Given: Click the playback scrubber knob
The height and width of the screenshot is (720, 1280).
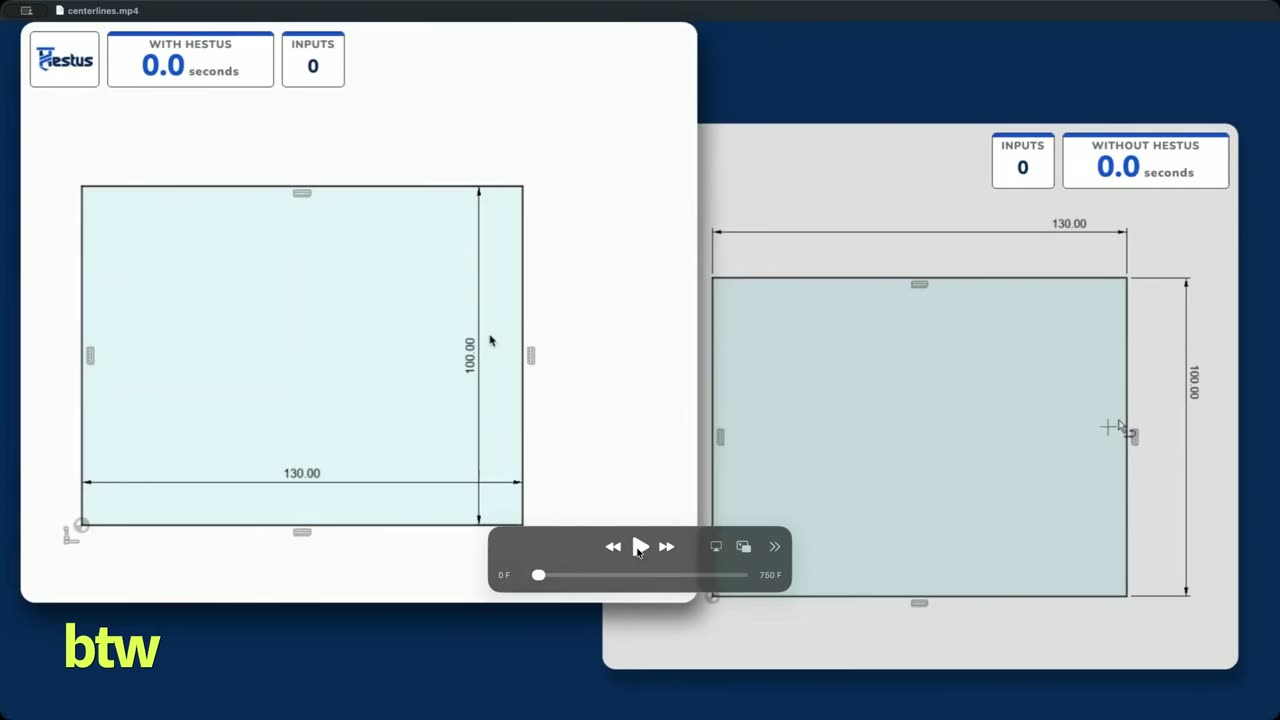Looking at the screenshot, I should [x=539, y=575].
